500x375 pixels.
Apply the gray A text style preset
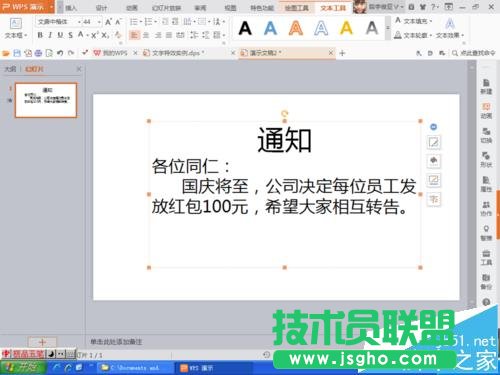pyautogui.click(x=372, y=28)
